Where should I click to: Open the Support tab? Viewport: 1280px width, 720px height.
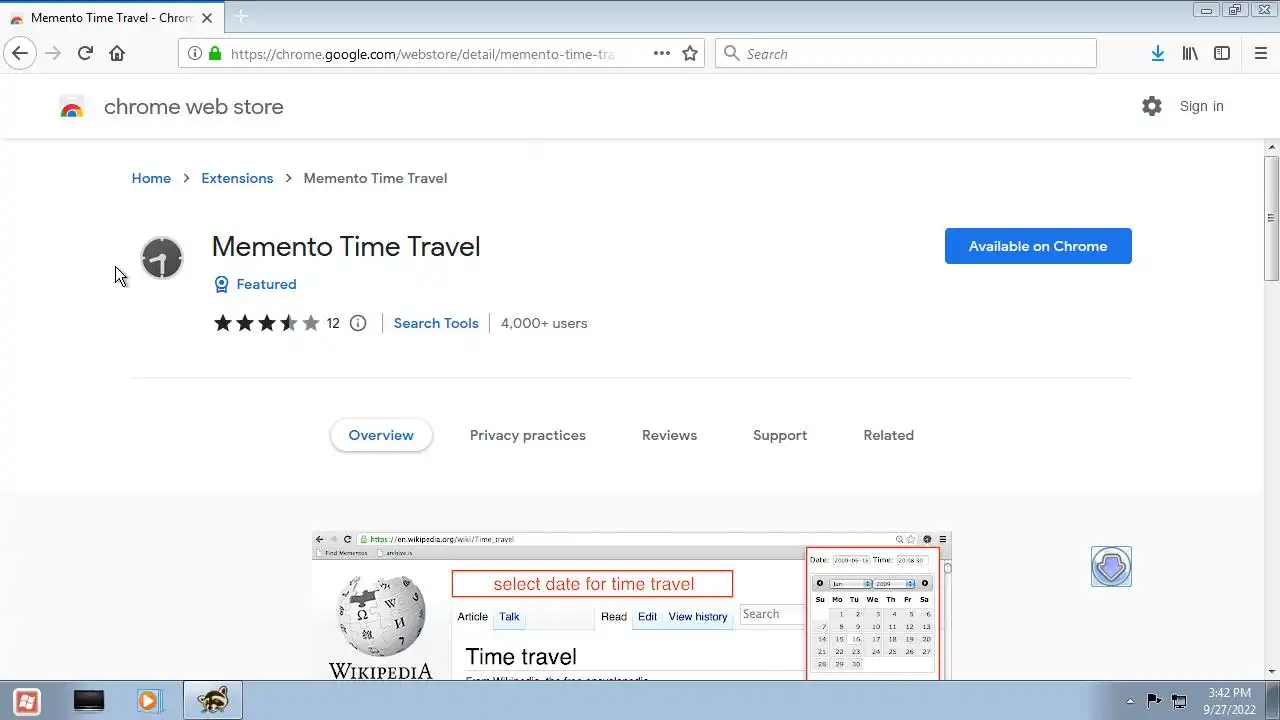(x=780, y=435)
